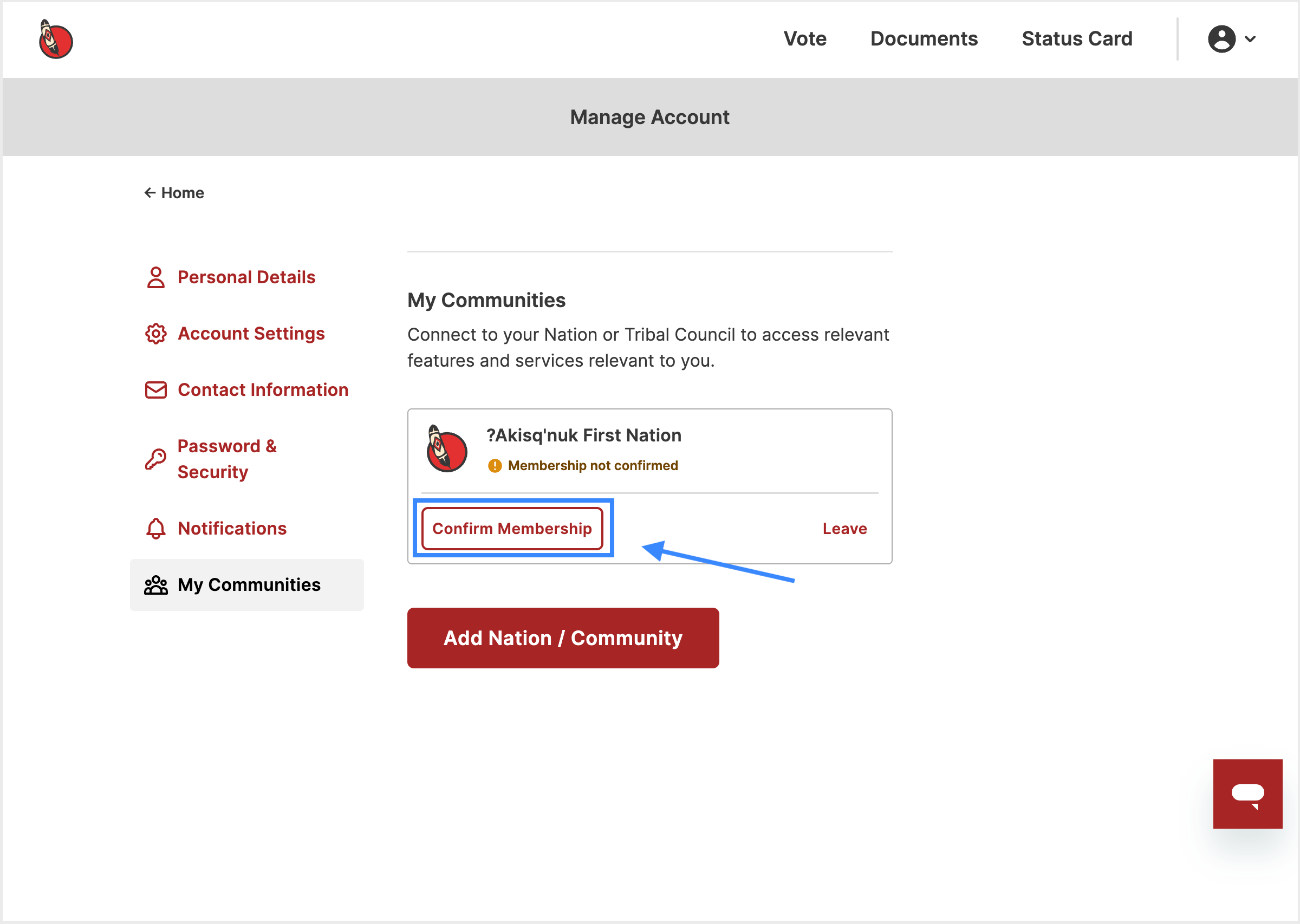The width and height of the screenshot is (1300, 924).
Task: Click the Personal Details person icon
Action: click(155, 278)
